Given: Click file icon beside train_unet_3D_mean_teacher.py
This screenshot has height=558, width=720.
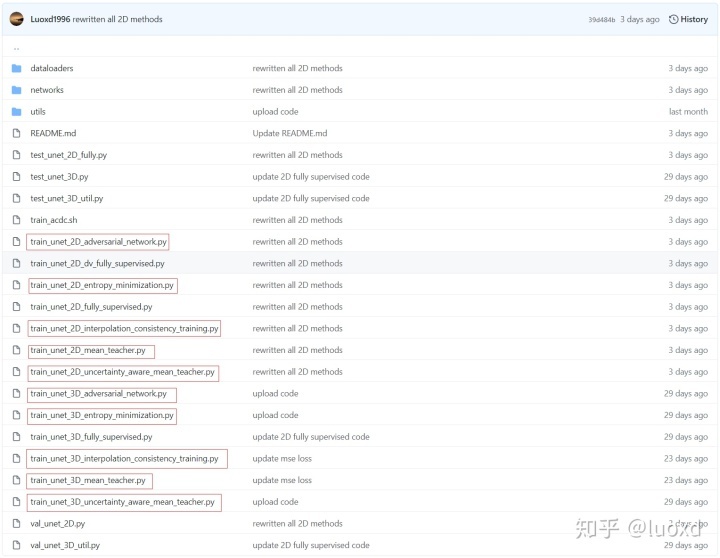Looking at the screenshot, I should (x=17, y=480).
